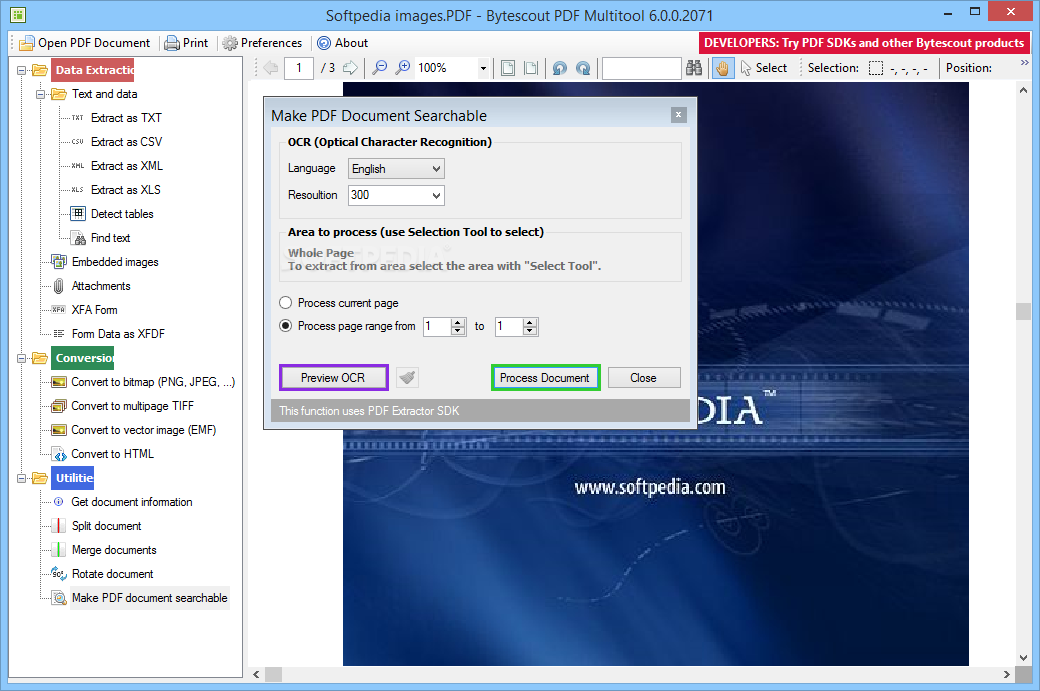
Task: Click the Preview OCR button
Action: coord(333,377)
